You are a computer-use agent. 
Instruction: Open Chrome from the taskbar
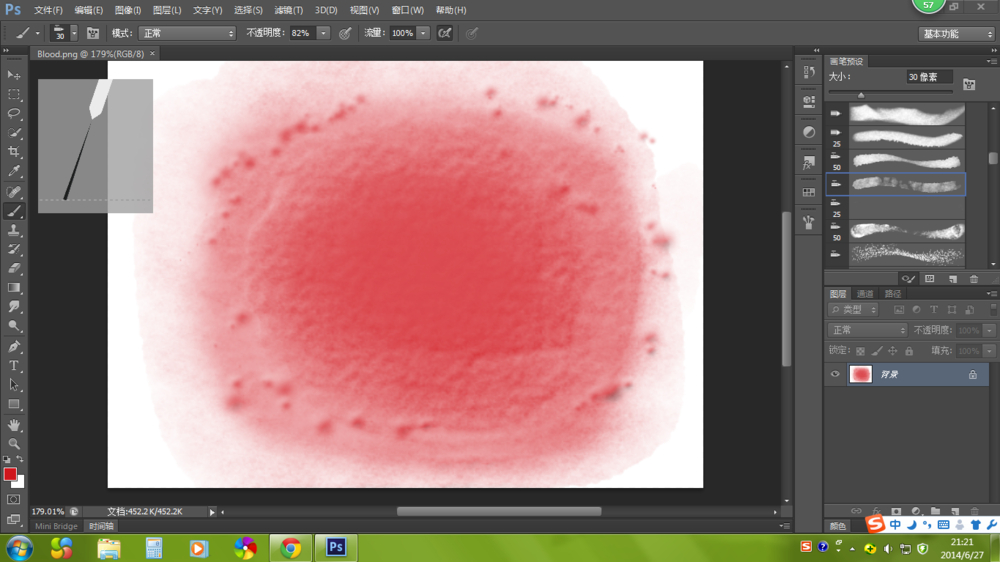coord(291,548)
